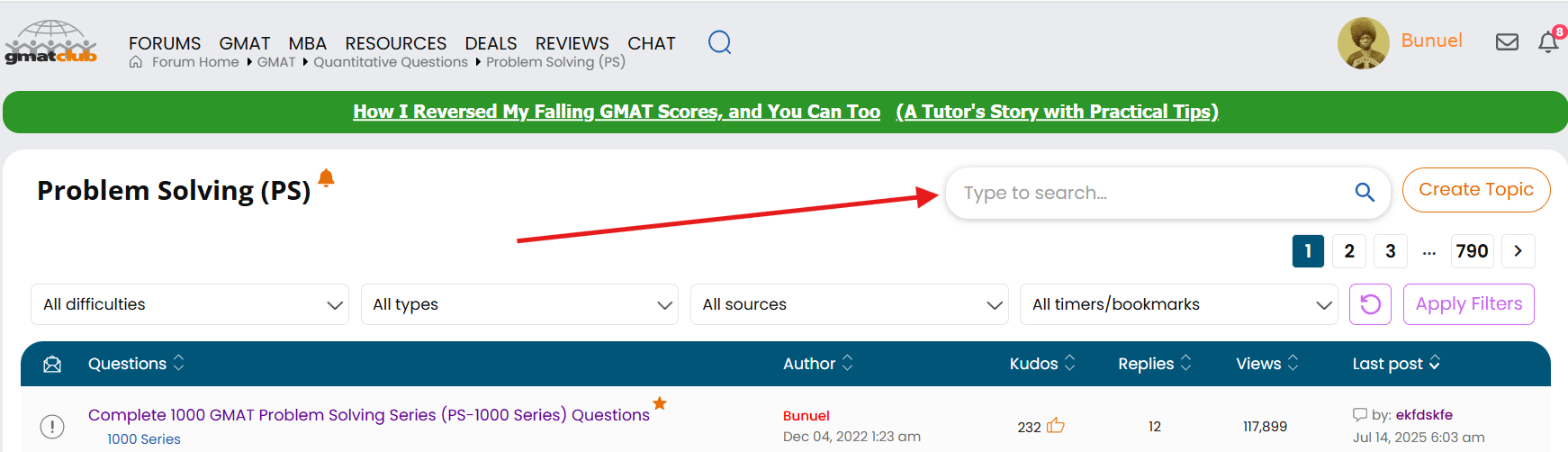Click the Apply Filters button

coord(1468,304)
